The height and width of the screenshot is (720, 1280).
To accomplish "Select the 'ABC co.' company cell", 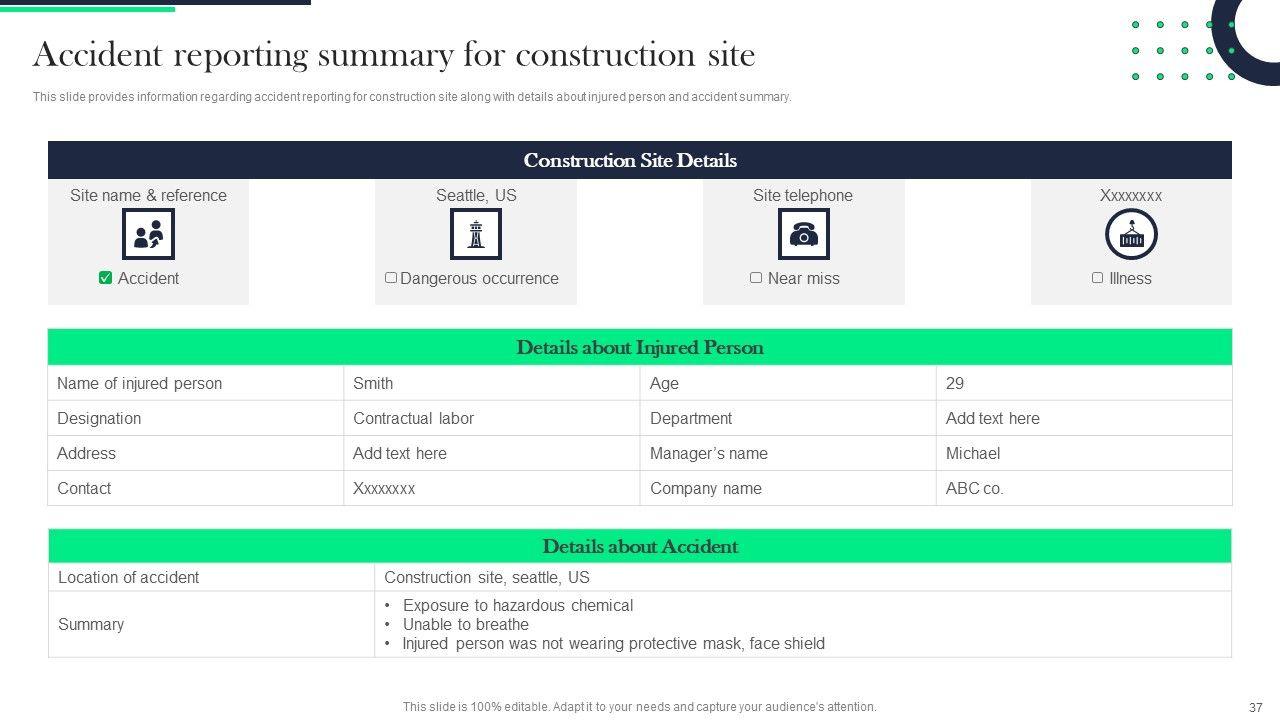I will (x=1084, y=488).
